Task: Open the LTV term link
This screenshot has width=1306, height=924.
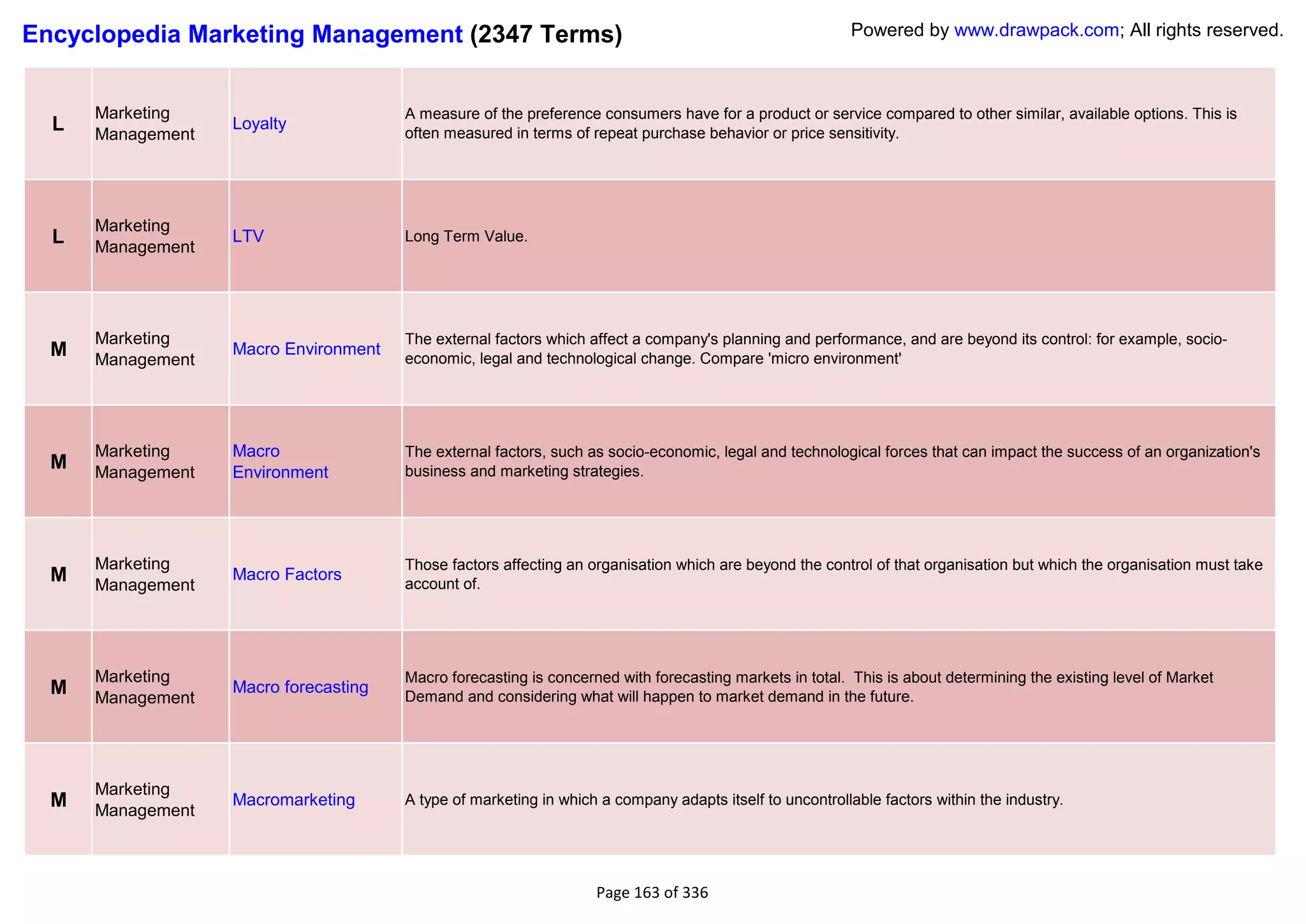Action: (248, 236)
